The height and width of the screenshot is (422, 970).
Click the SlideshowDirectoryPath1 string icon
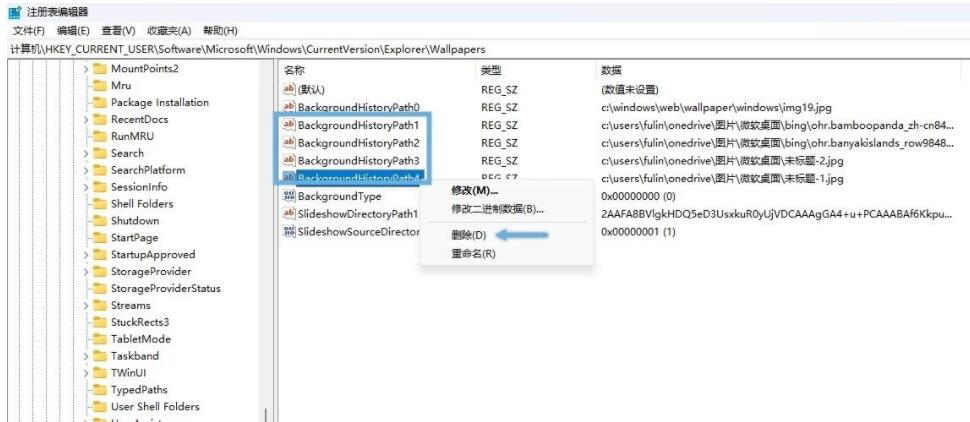(x=289, y=214)
